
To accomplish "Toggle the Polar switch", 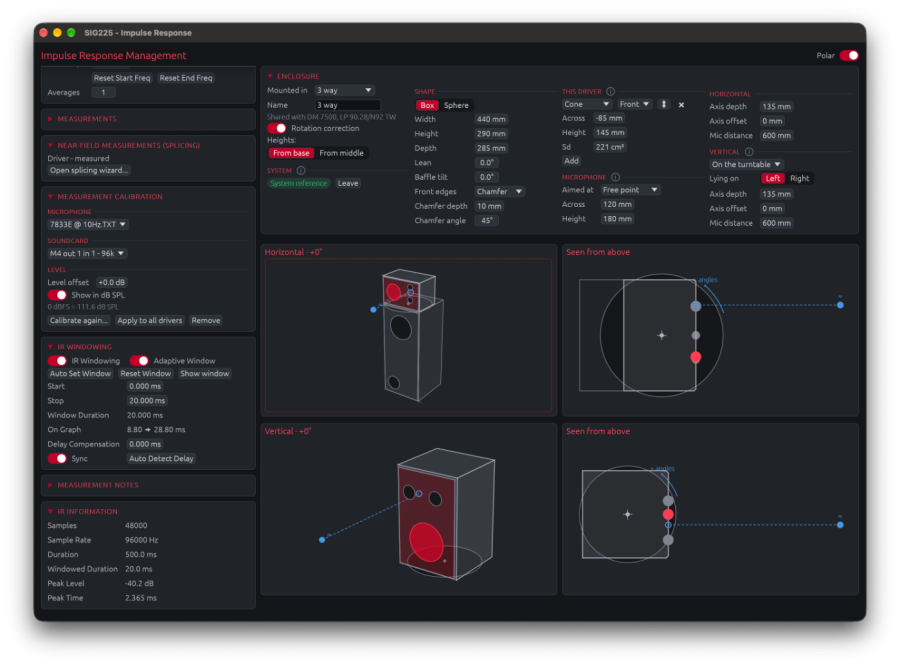I will [x=849, y=56].
